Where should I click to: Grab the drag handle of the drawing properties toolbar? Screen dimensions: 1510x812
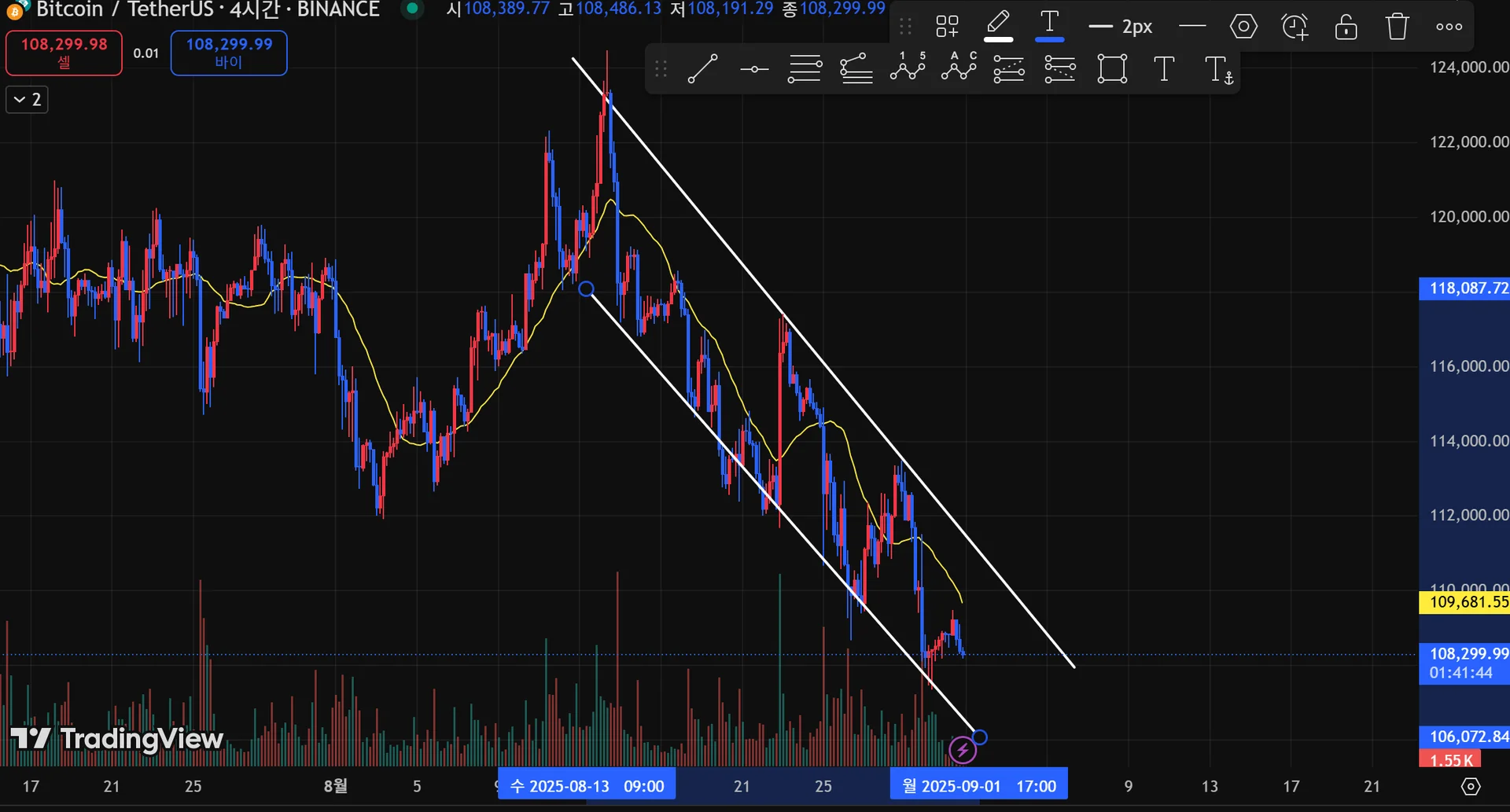coord(905,27)
